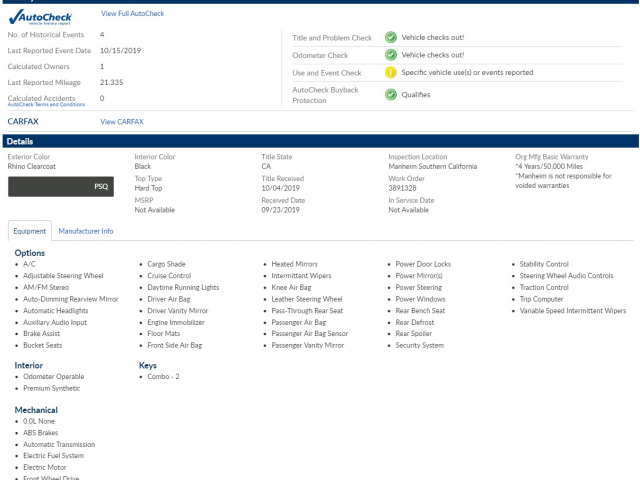Click the 'Stability Control' option
This screenshot has height=480, width=640.
544,264
